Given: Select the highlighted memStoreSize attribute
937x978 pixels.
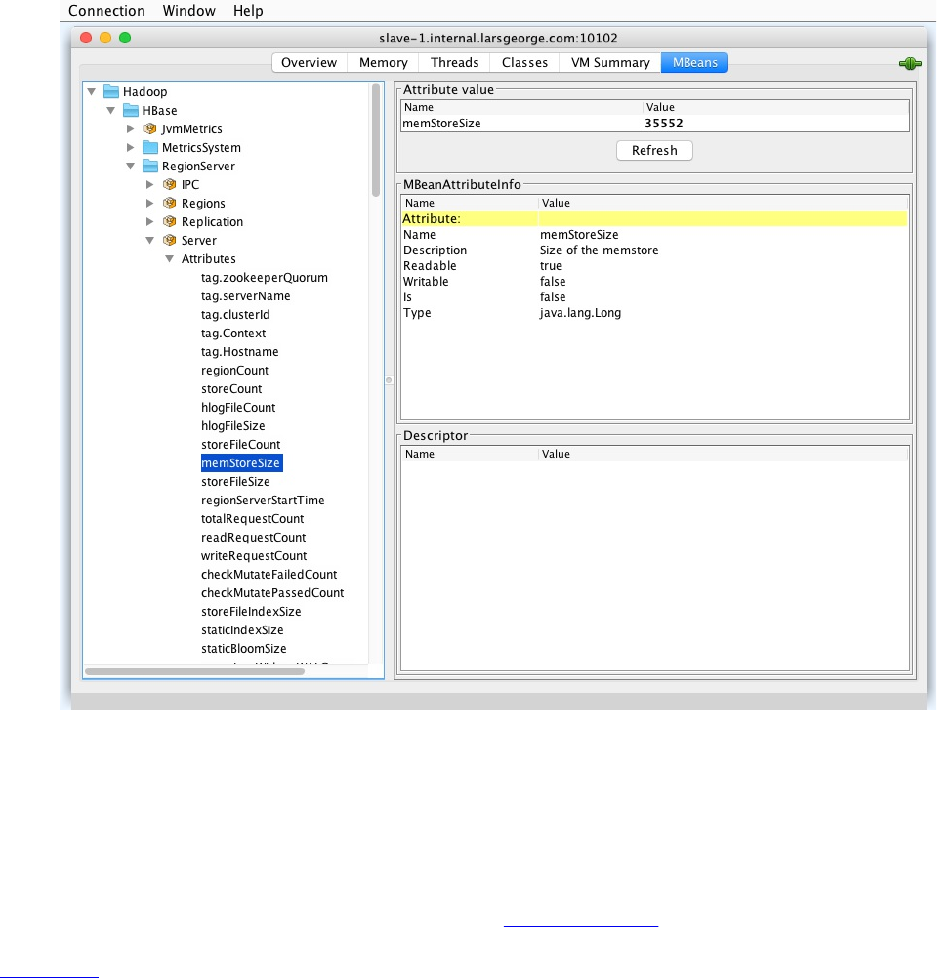Looking at the screenshot, I should [241, 463].
